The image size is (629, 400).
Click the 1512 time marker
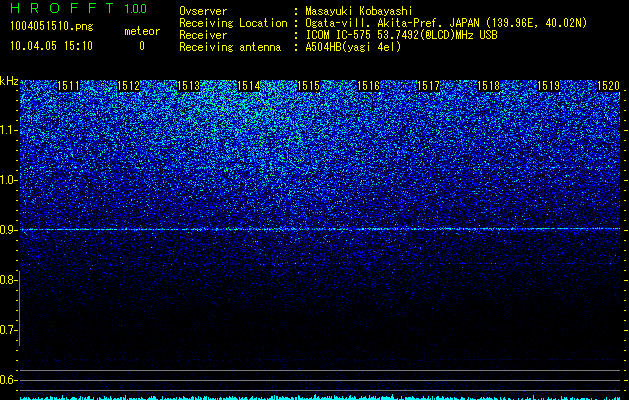point(128,86)
